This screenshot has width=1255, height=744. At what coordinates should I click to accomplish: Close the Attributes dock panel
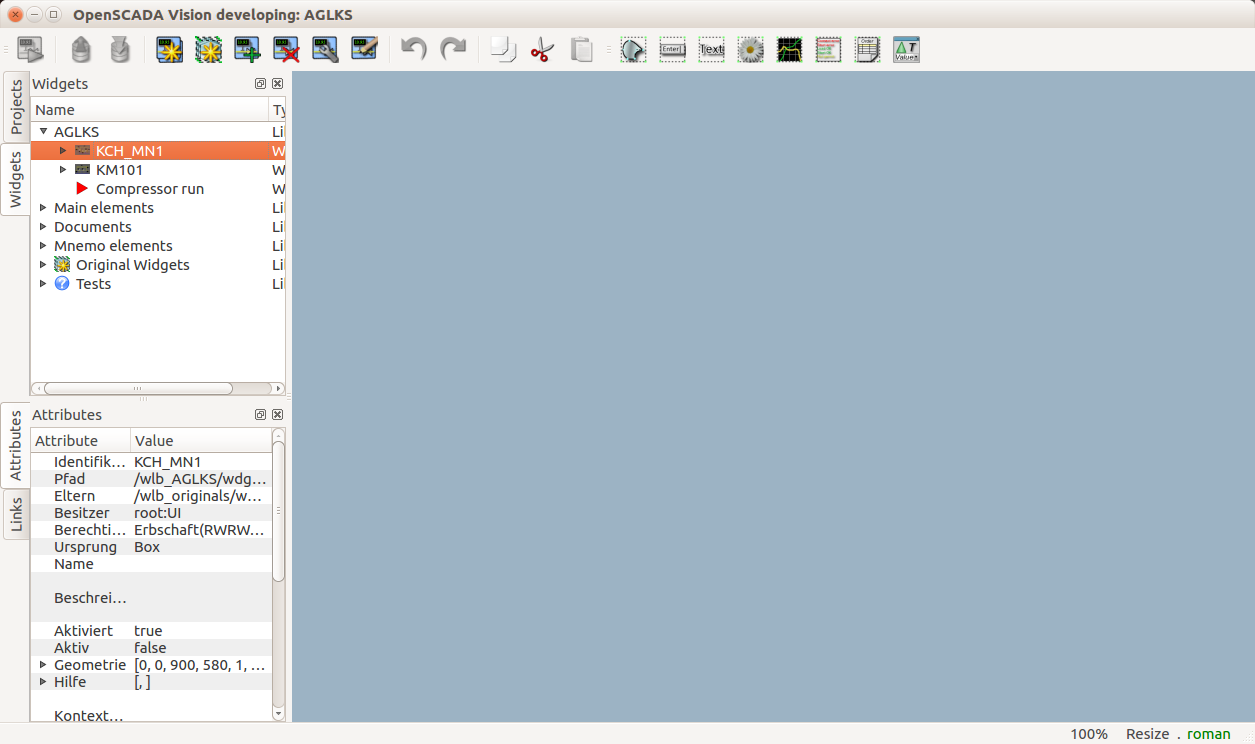[277, 415]
